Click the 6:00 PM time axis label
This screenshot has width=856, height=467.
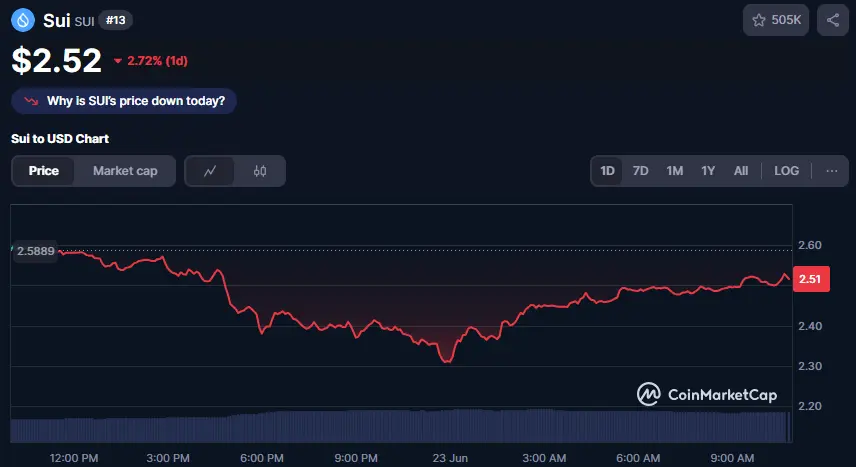click(x=261, y=458)
